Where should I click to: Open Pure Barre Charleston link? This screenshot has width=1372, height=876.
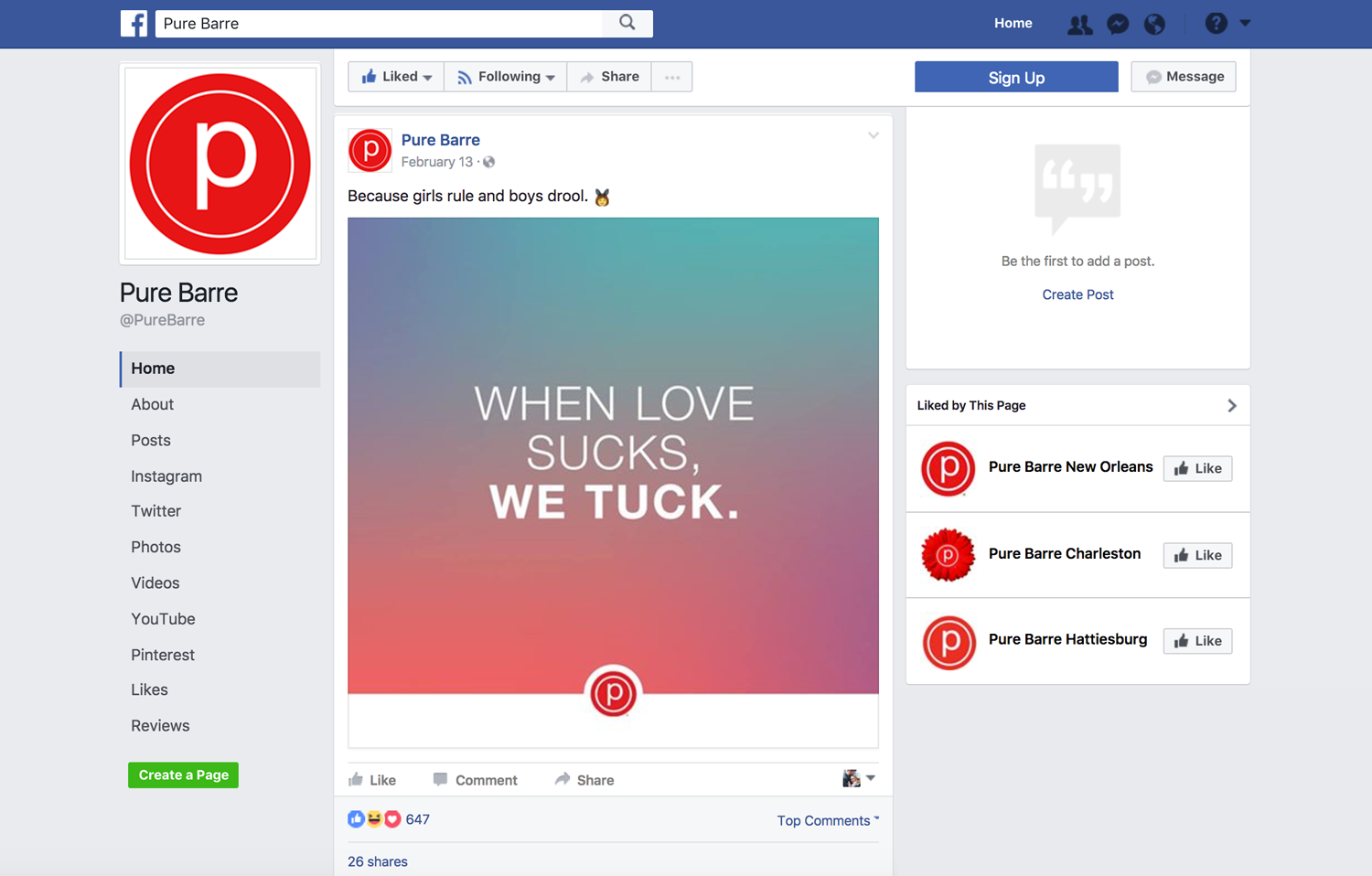click(x=1065, y=553)
